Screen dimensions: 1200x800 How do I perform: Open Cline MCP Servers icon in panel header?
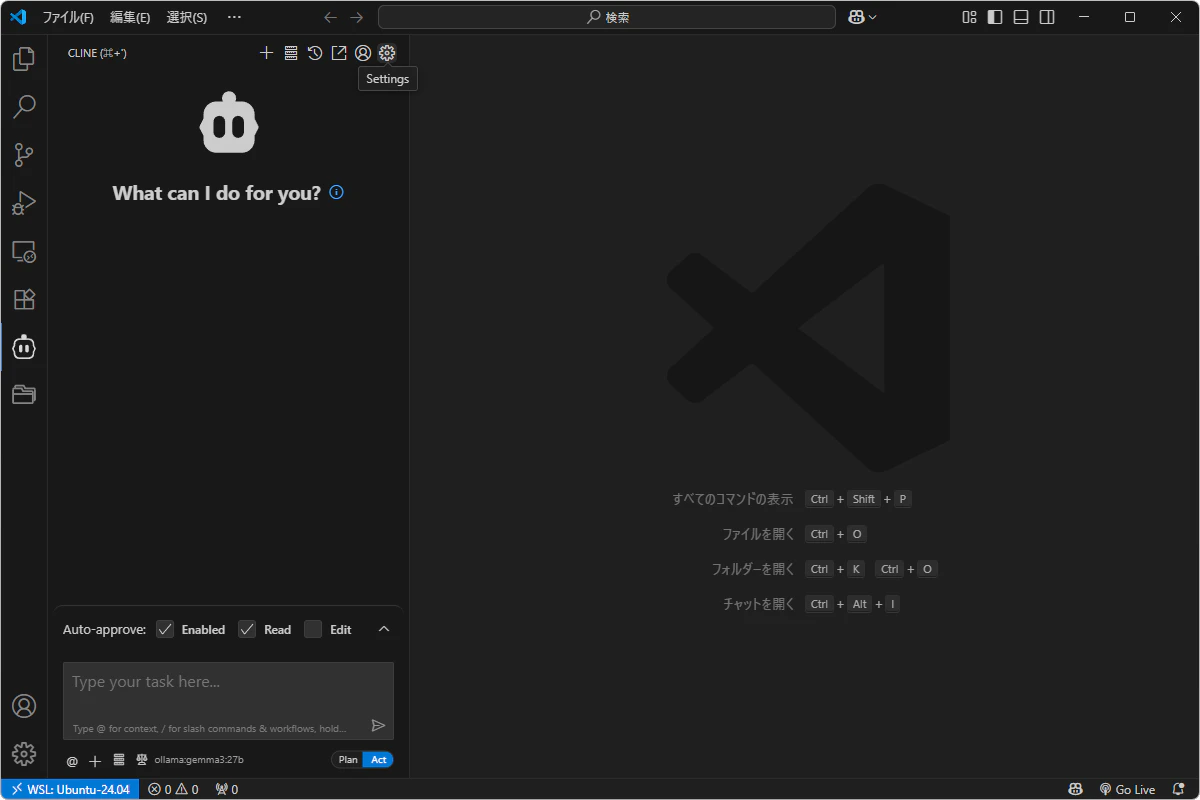click(291, 53)
